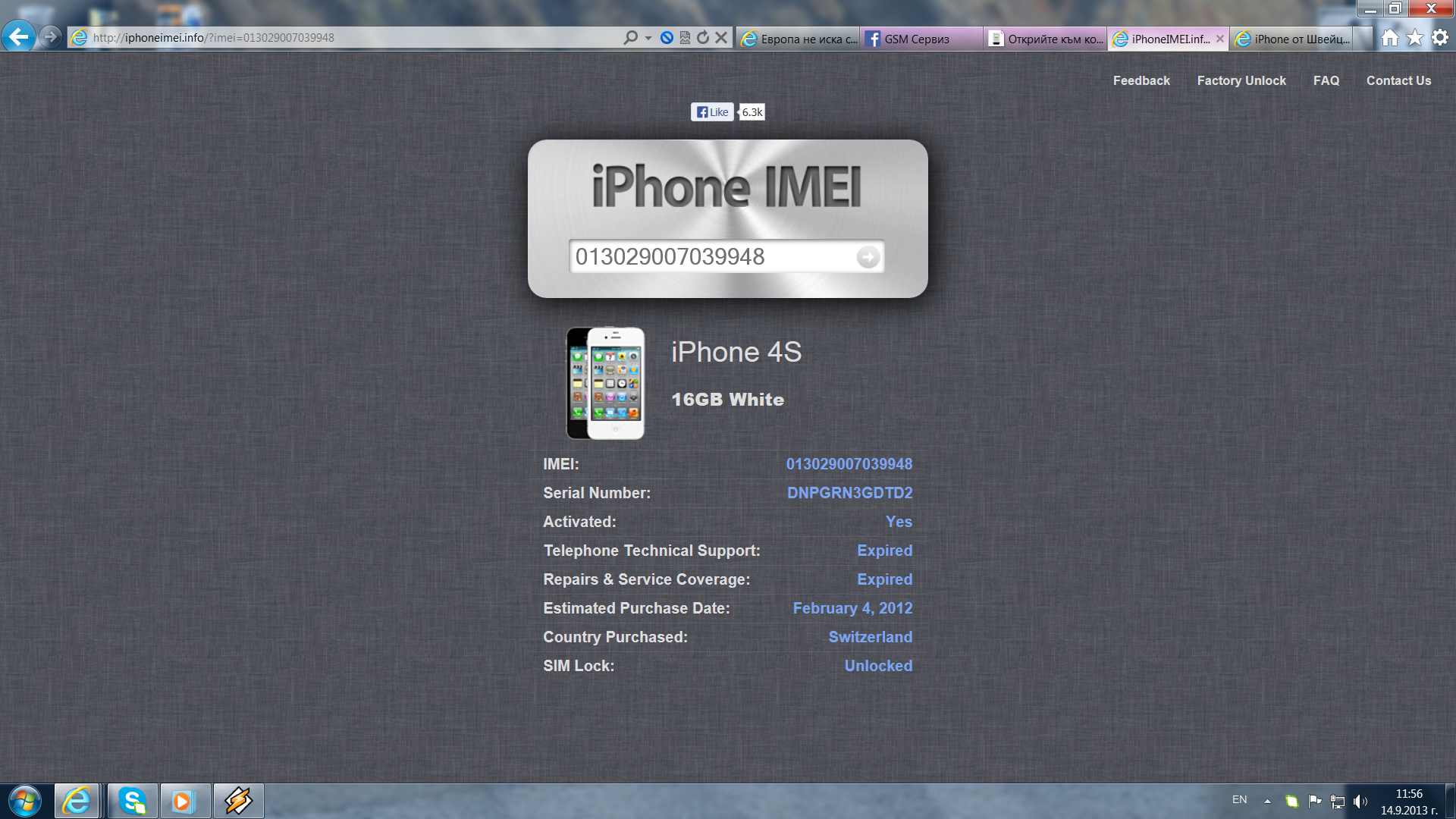Viewport: 1456px width, 819px height.
Task: Click the 16GB White text
Action: click(x=727, y=400)
